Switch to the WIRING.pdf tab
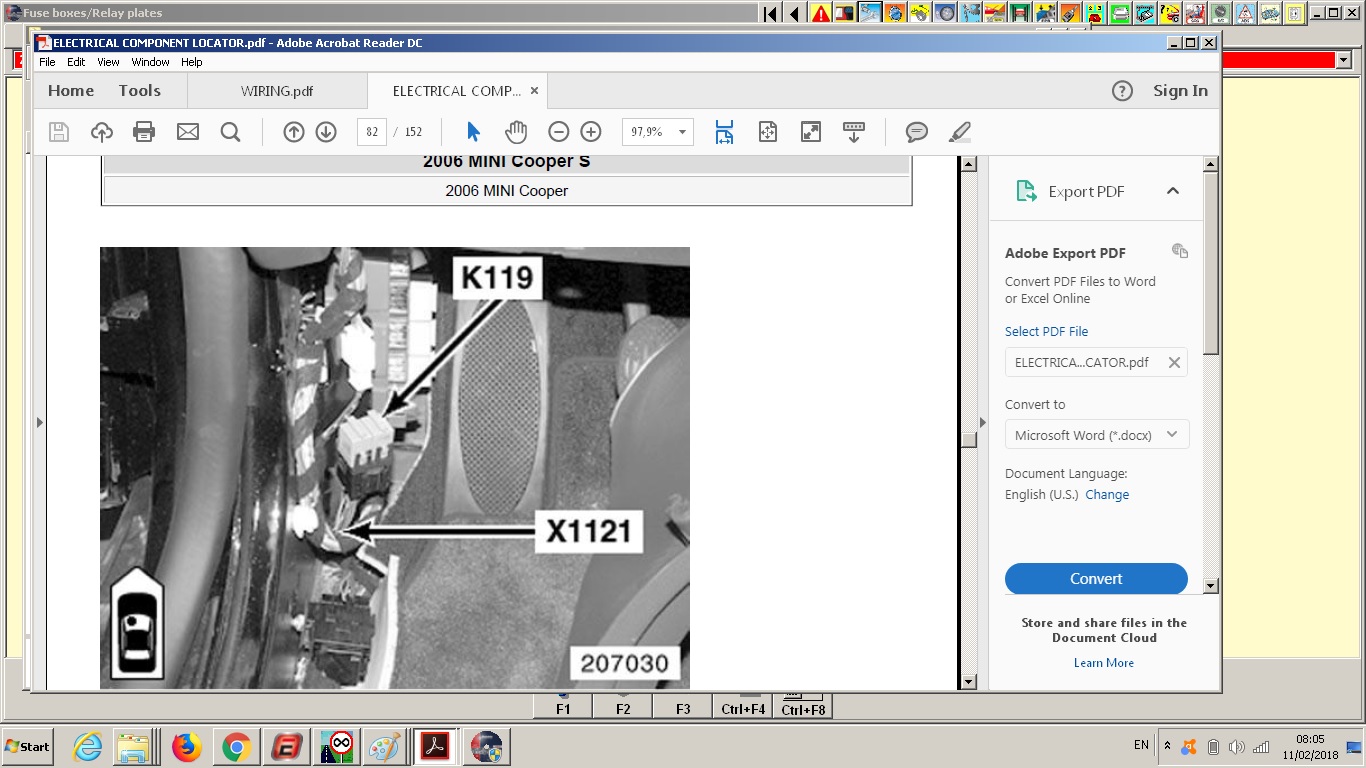Screen dimensions: 1366x768 coord(277,91)
